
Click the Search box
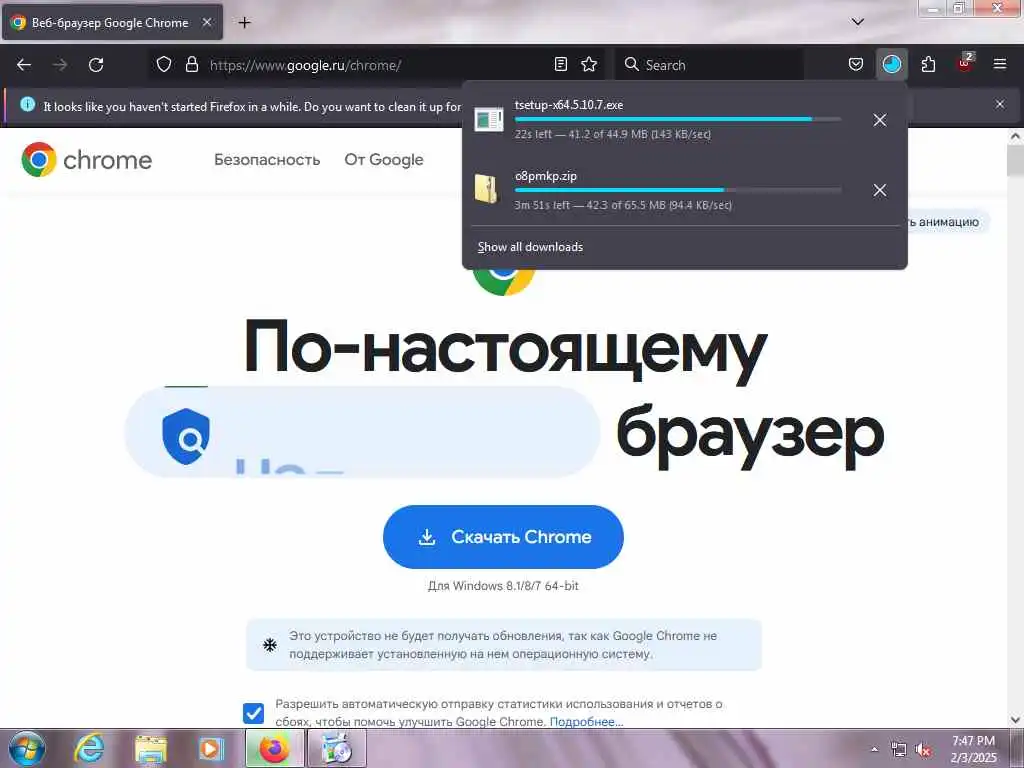[x=710, y=65]
